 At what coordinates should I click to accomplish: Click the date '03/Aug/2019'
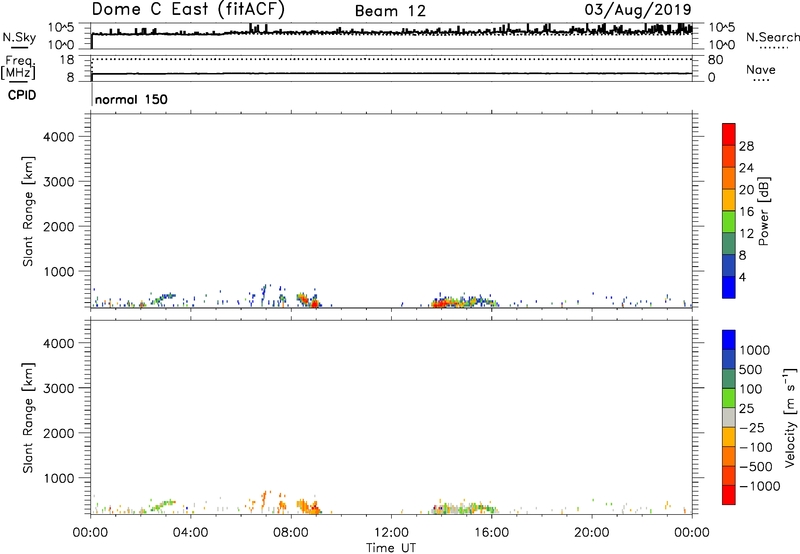[638, 10]
